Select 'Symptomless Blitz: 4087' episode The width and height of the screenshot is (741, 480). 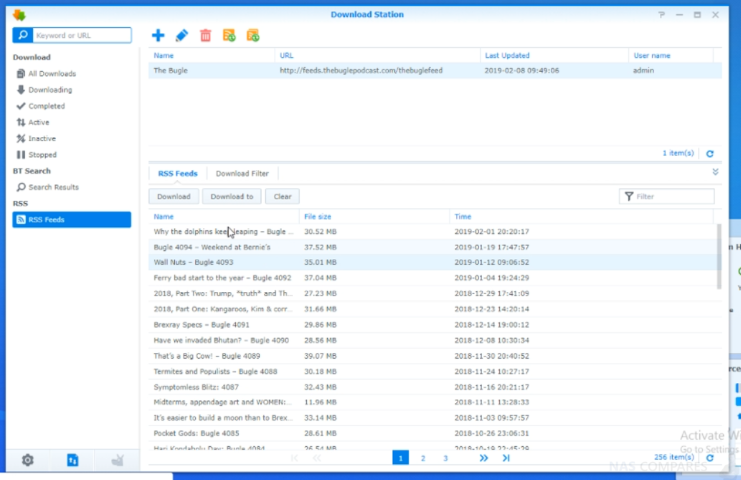click(x=435, y=387)
